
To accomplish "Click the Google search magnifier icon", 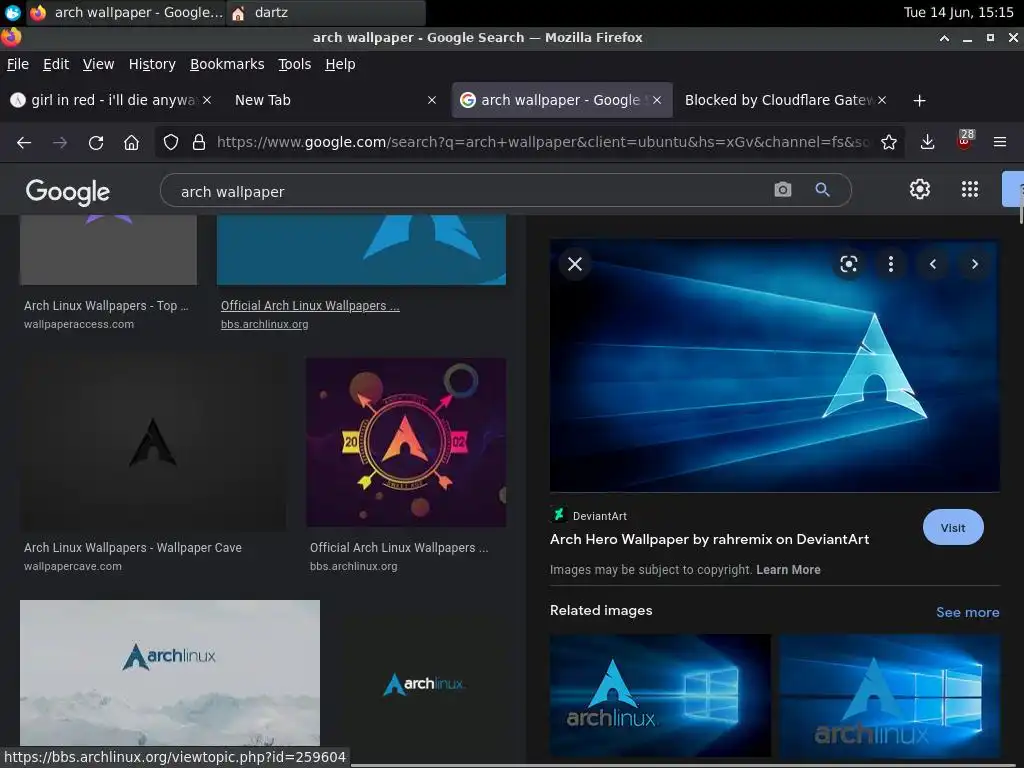I will [x=822, y=190].
